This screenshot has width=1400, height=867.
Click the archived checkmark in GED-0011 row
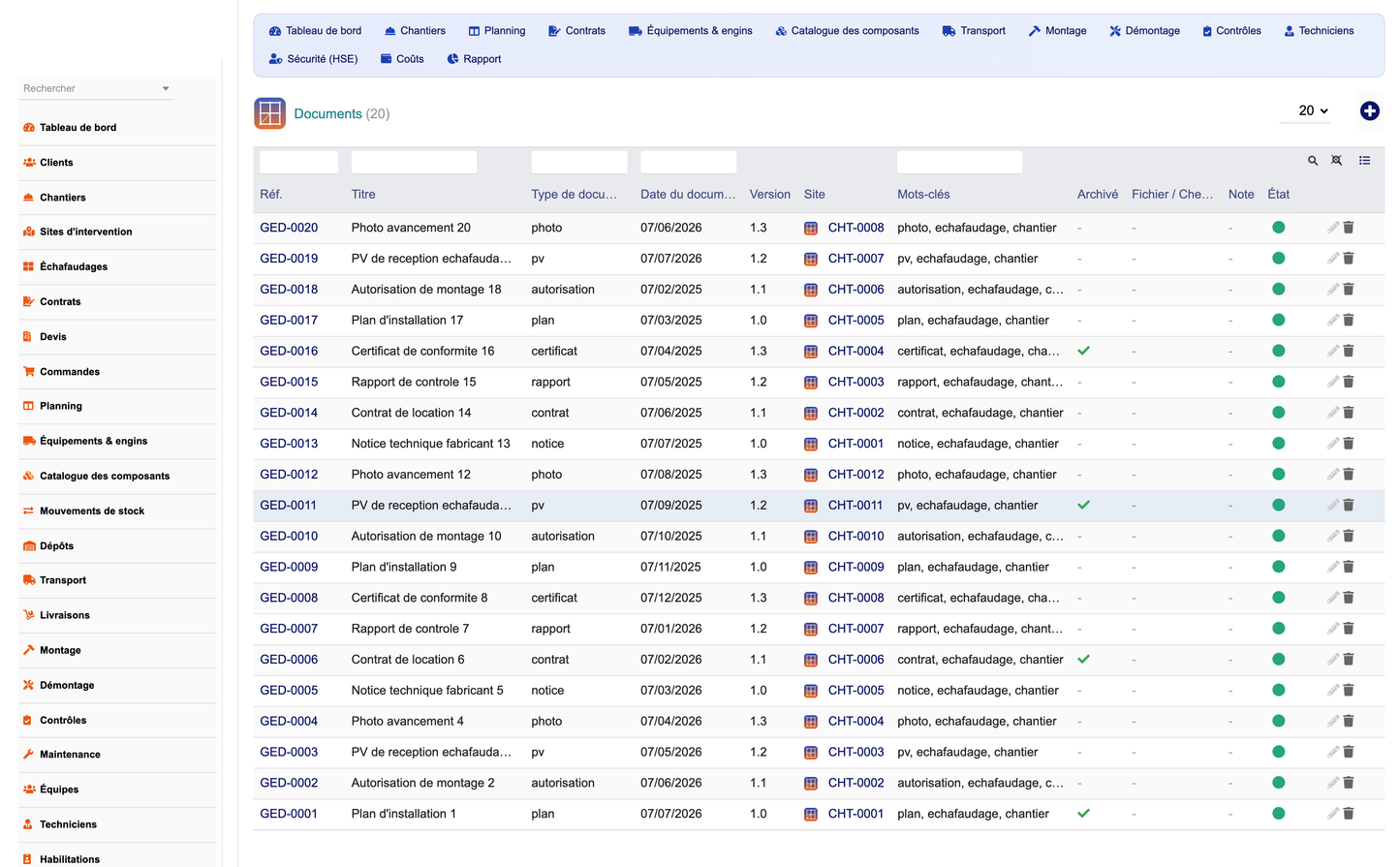(1084, 505)
